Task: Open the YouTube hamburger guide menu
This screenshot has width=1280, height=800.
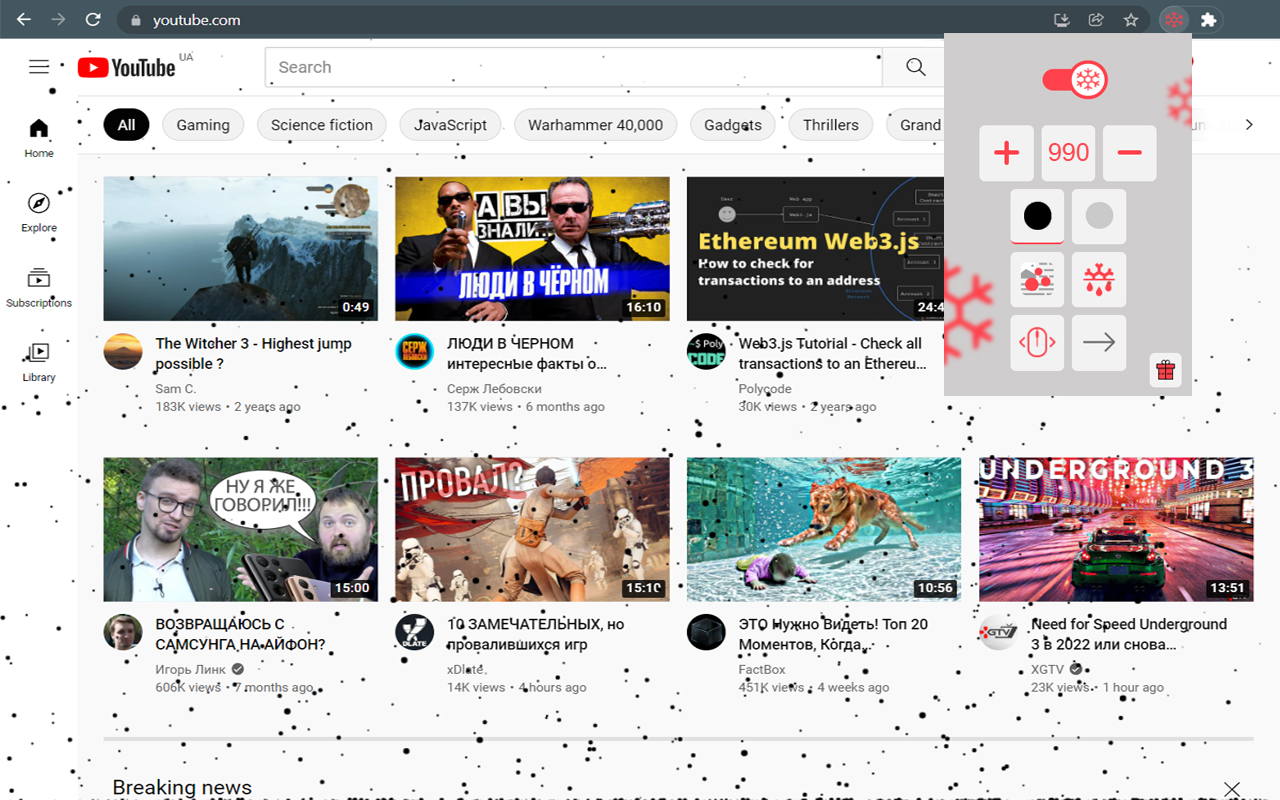Action: 39,67
